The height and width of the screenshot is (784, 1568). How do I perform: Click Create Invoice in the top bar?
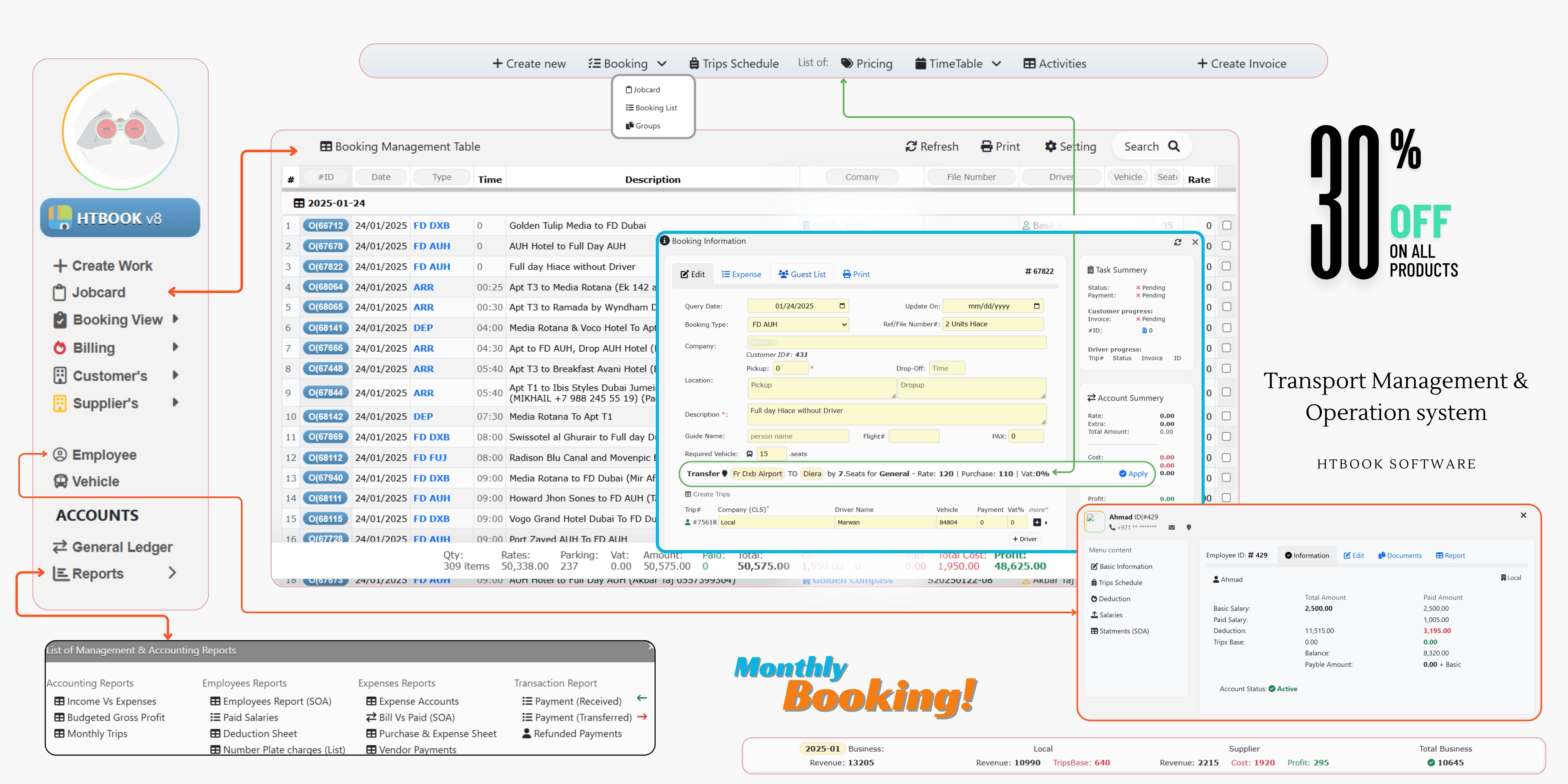click(x=1242, y=64)
